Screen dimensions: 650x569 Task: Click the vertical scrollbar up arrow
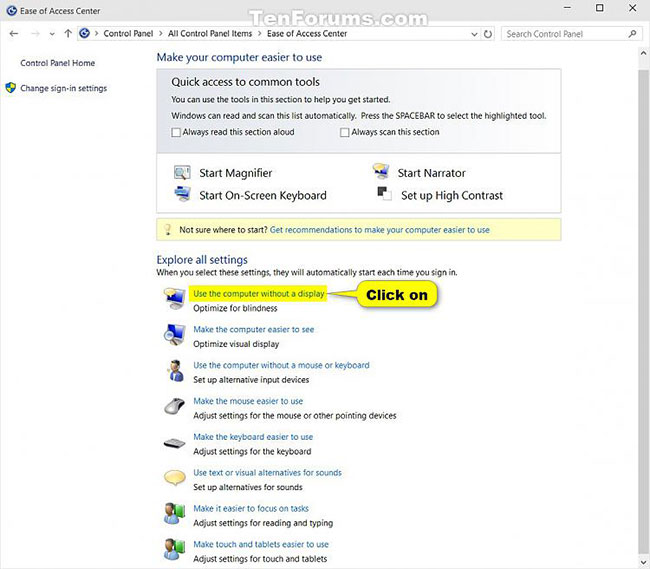pyautogui.click(x=643, y=53)
